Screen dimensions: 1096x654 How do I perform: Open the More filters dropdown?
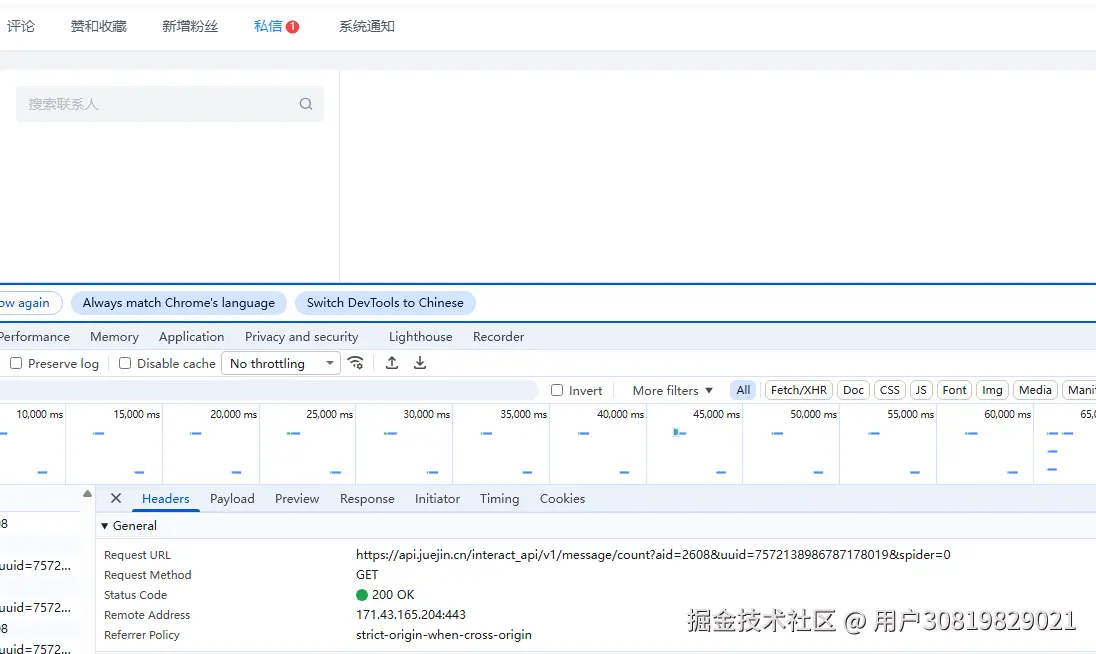tap(668, 390)
